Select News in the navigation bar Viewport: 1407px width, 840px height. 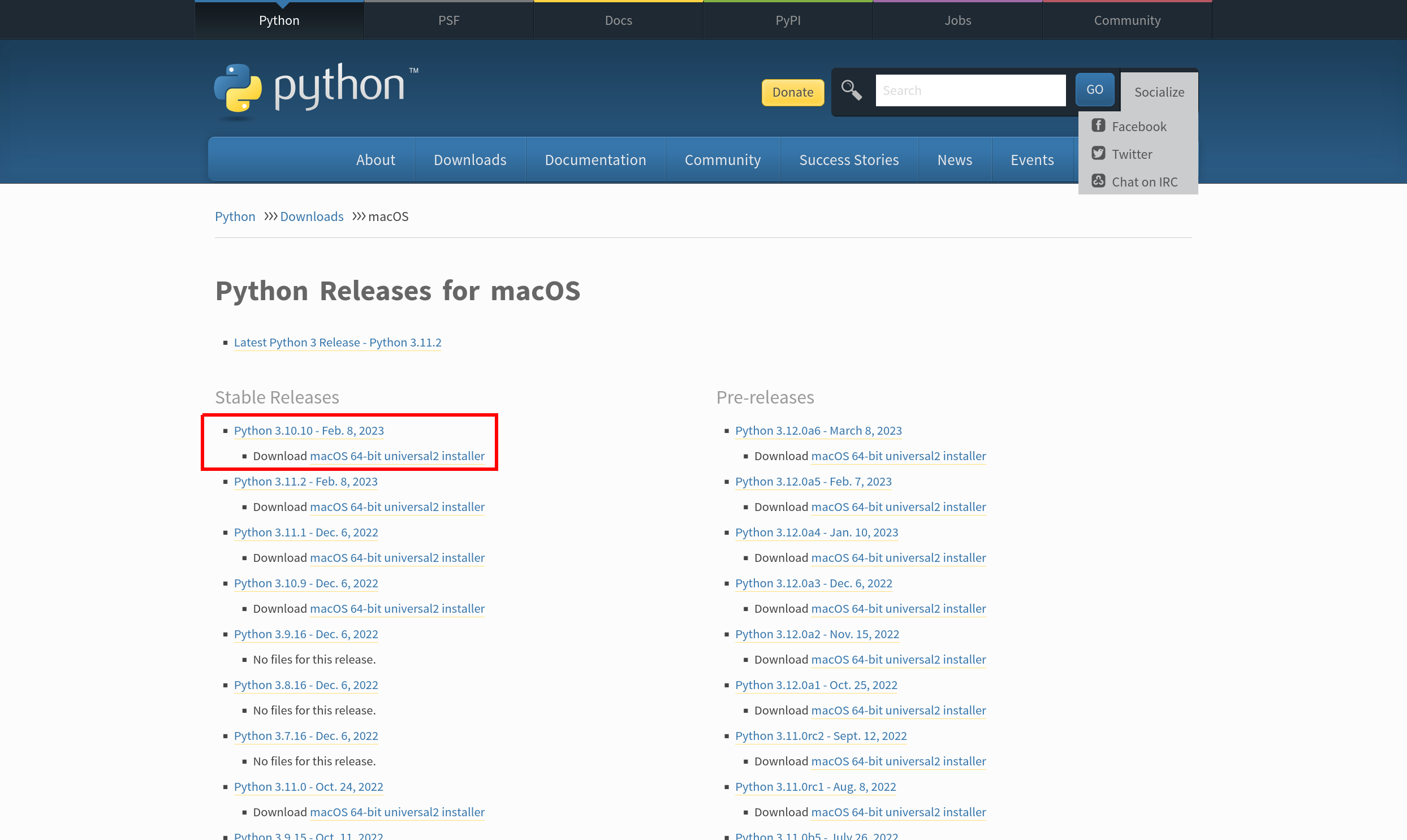(x=954, y=159)
